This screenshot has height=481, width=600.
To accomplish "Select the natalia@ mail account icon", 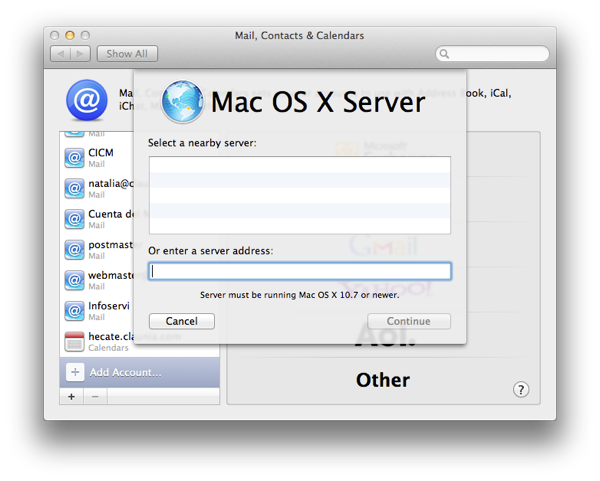I will pos(74,188).
